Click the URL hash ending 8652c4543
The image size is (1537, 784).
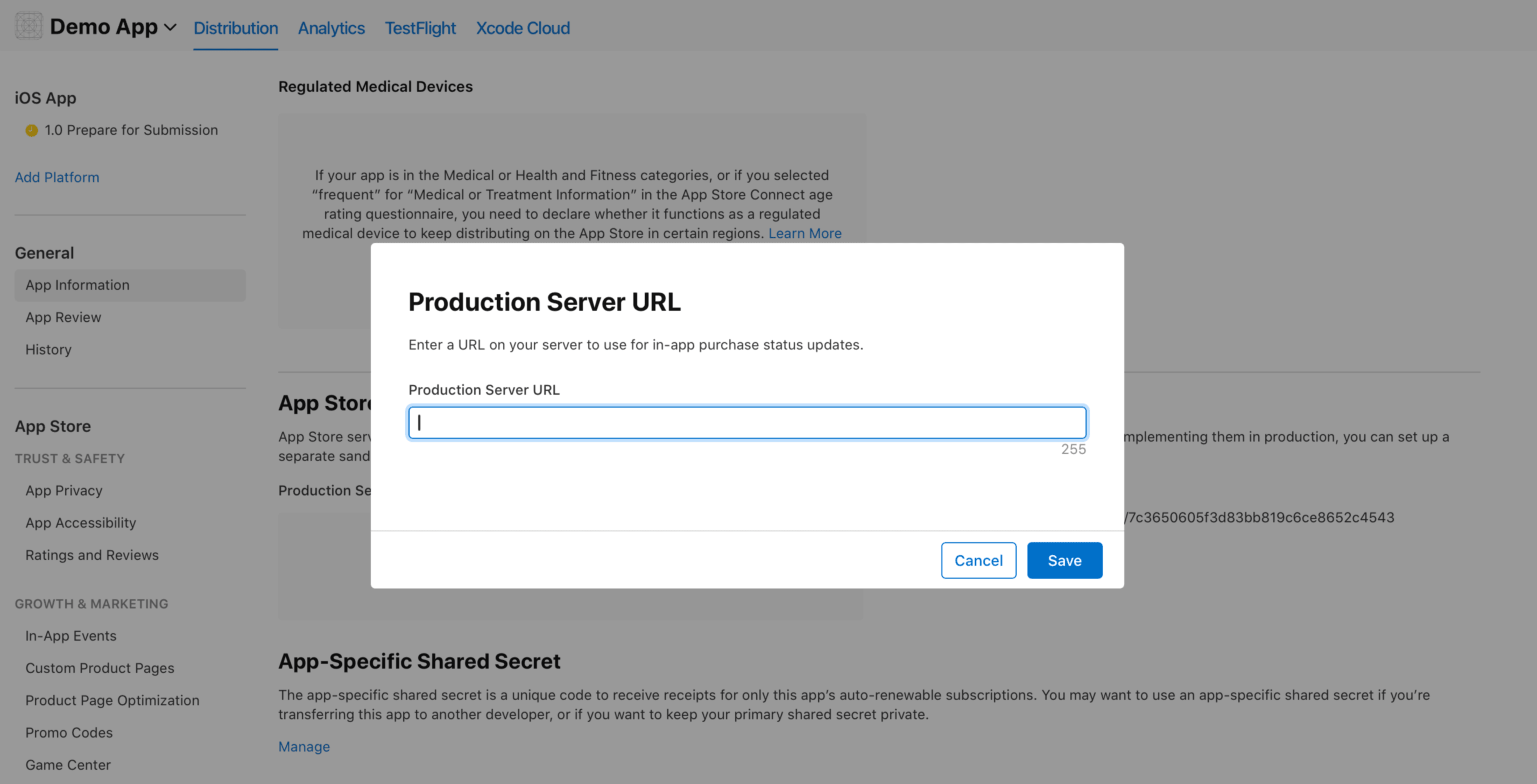click(x=1259, y=517)
